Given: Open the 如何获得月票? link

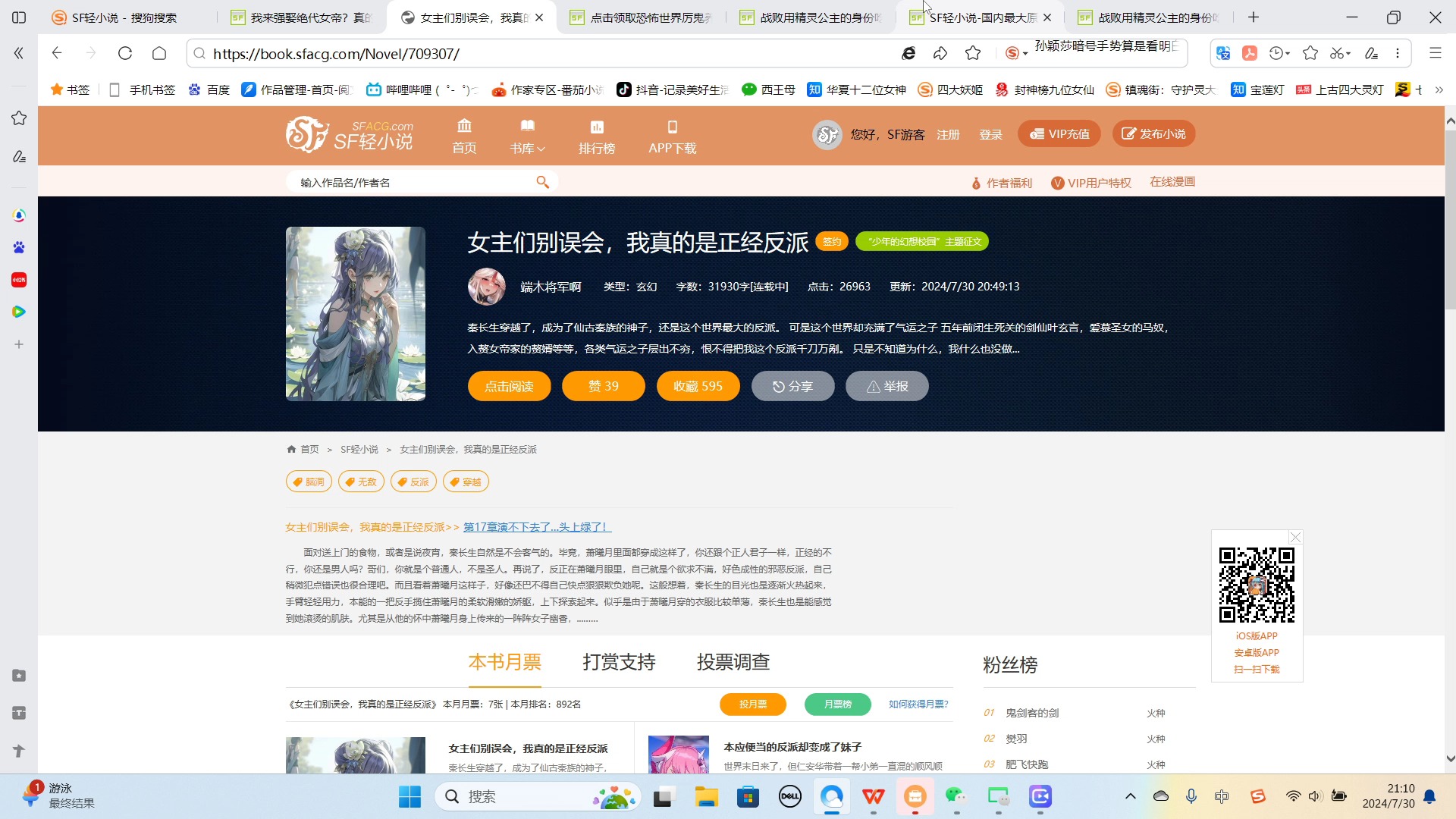Looking at the screenshot, I should (x=918, y=704).
